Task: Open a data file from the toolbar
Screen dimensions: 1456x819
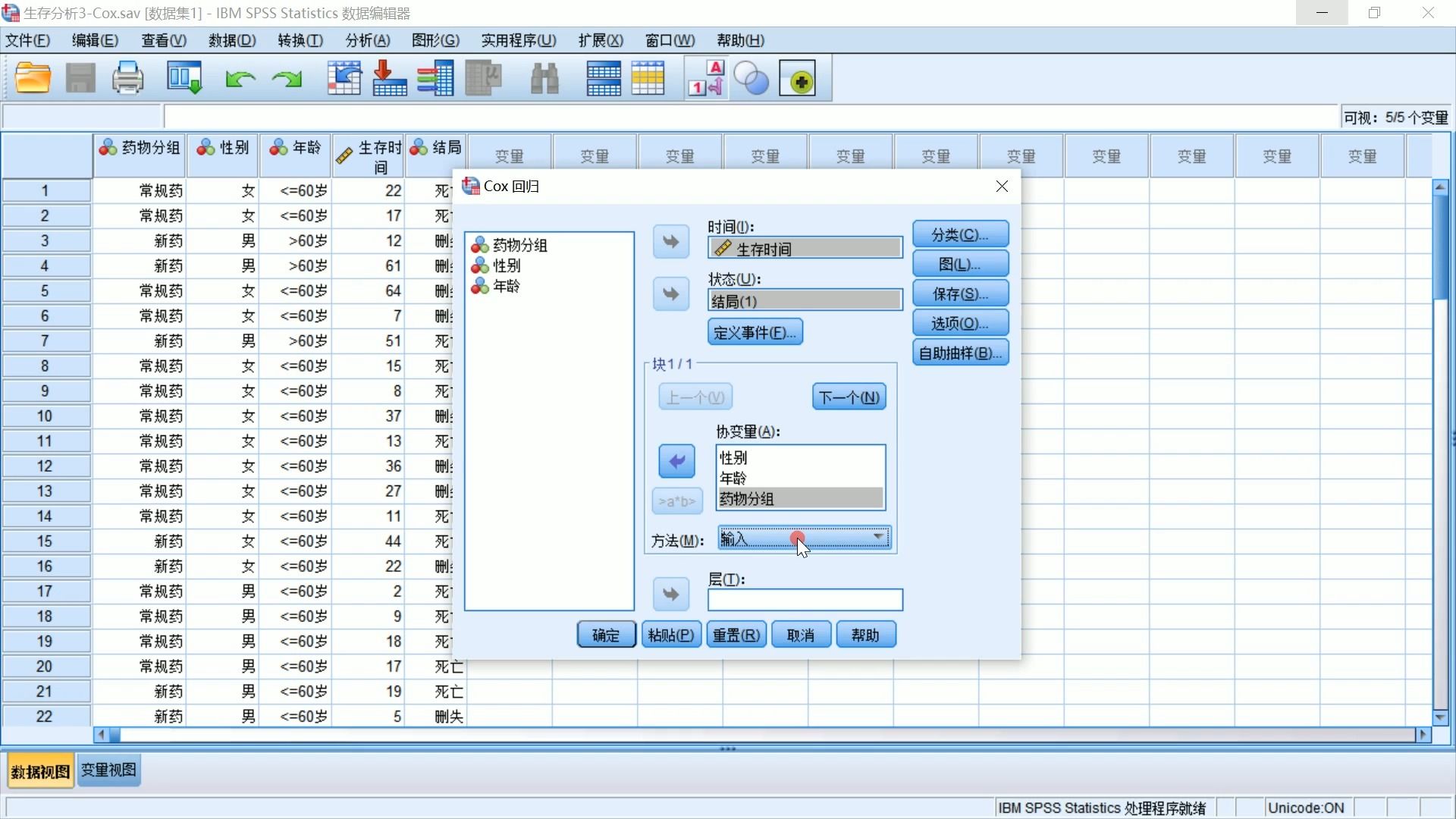Action: coord(33,77)
